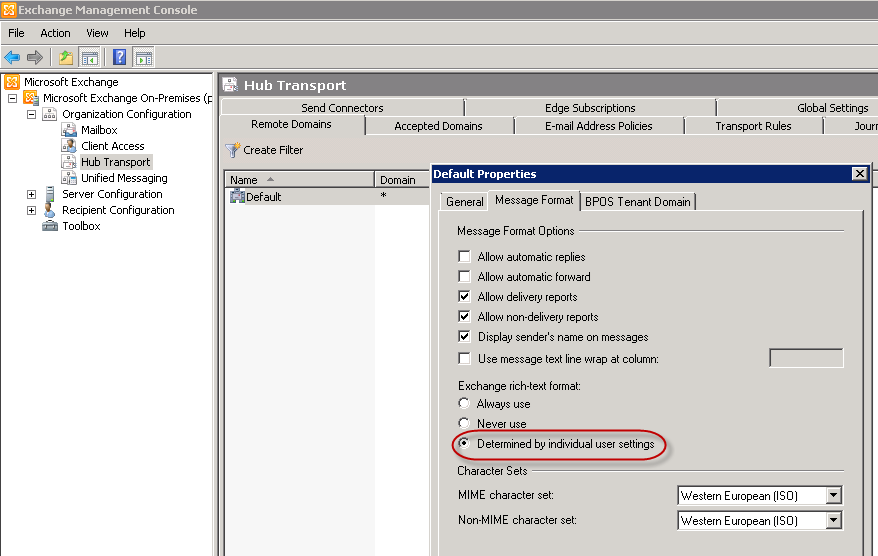Click the Back arrow toolbar icon

tap(12, 57)
